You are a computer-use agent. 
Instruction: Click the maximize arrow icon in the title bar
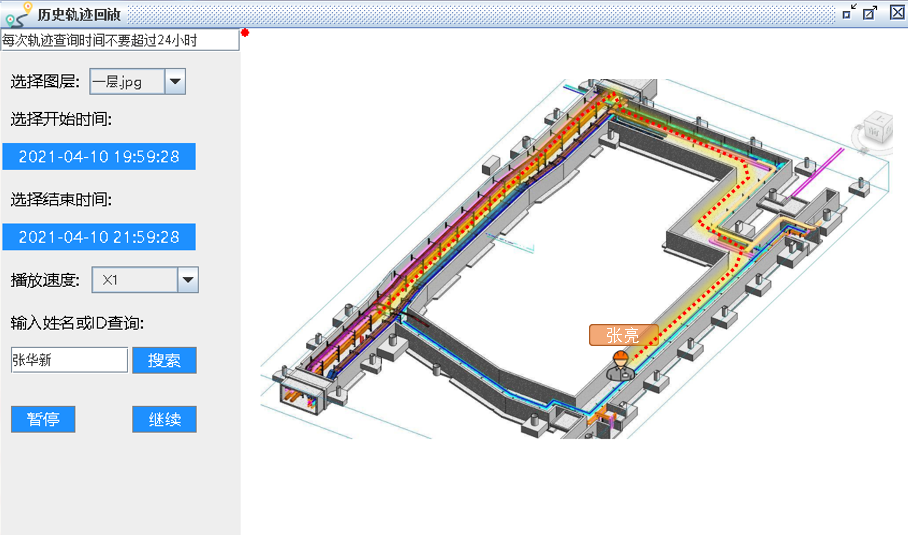[x=870, y=12]
